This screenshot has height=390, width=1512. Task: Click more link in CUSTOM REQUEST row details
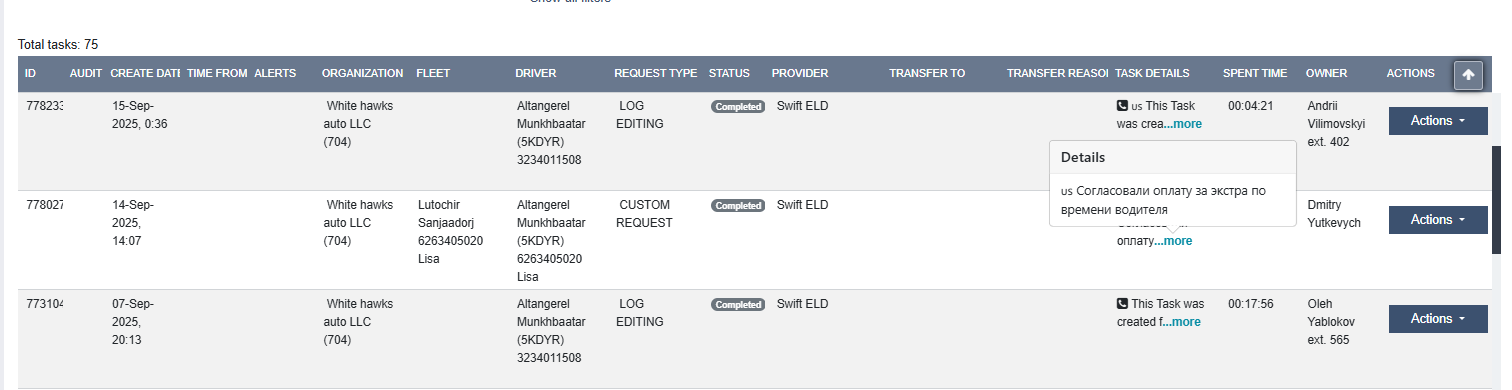[1173, 241]
